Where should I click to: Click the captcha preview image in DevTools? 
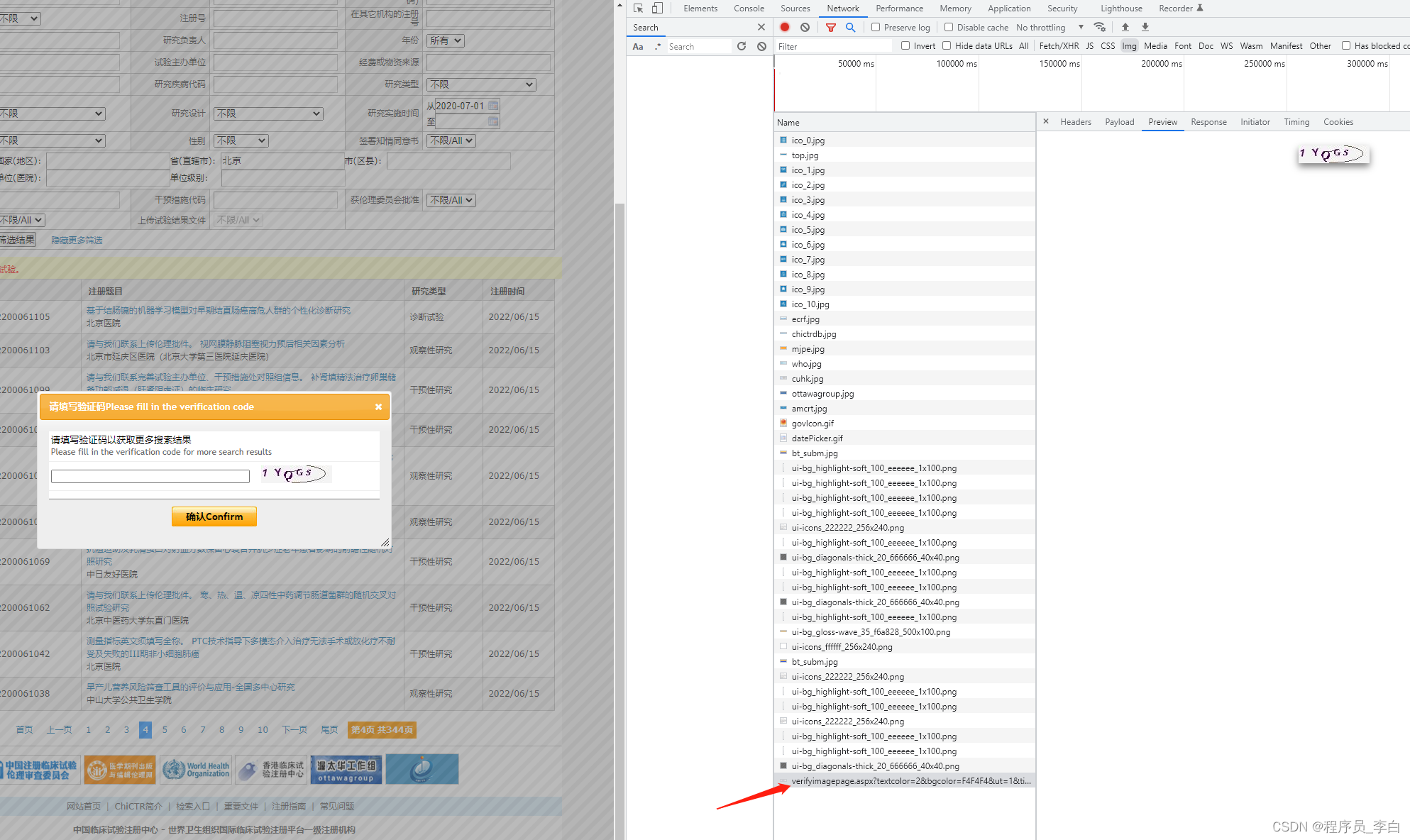1334,154
